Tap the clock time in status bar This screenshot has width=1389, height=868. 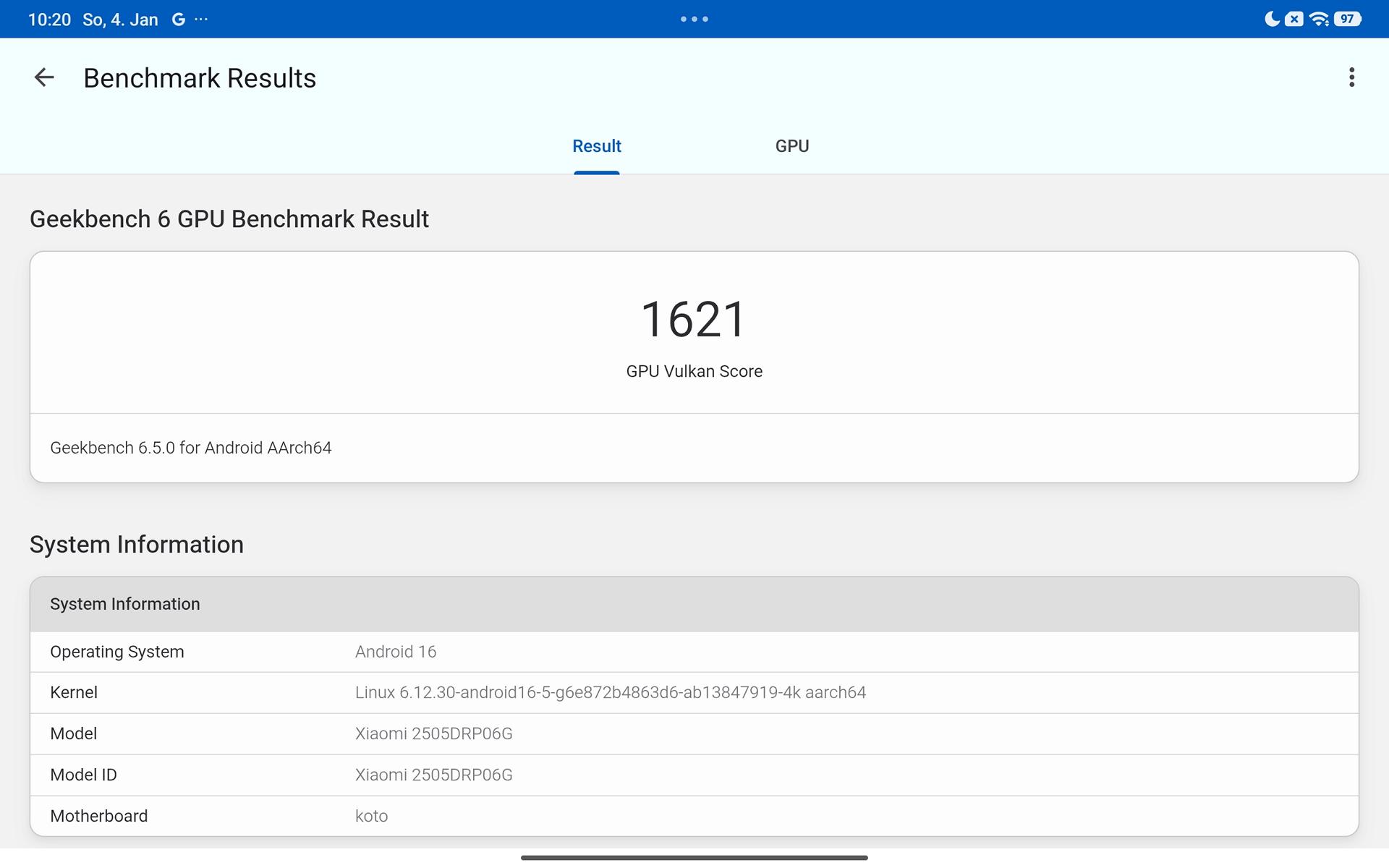(49, 20)
